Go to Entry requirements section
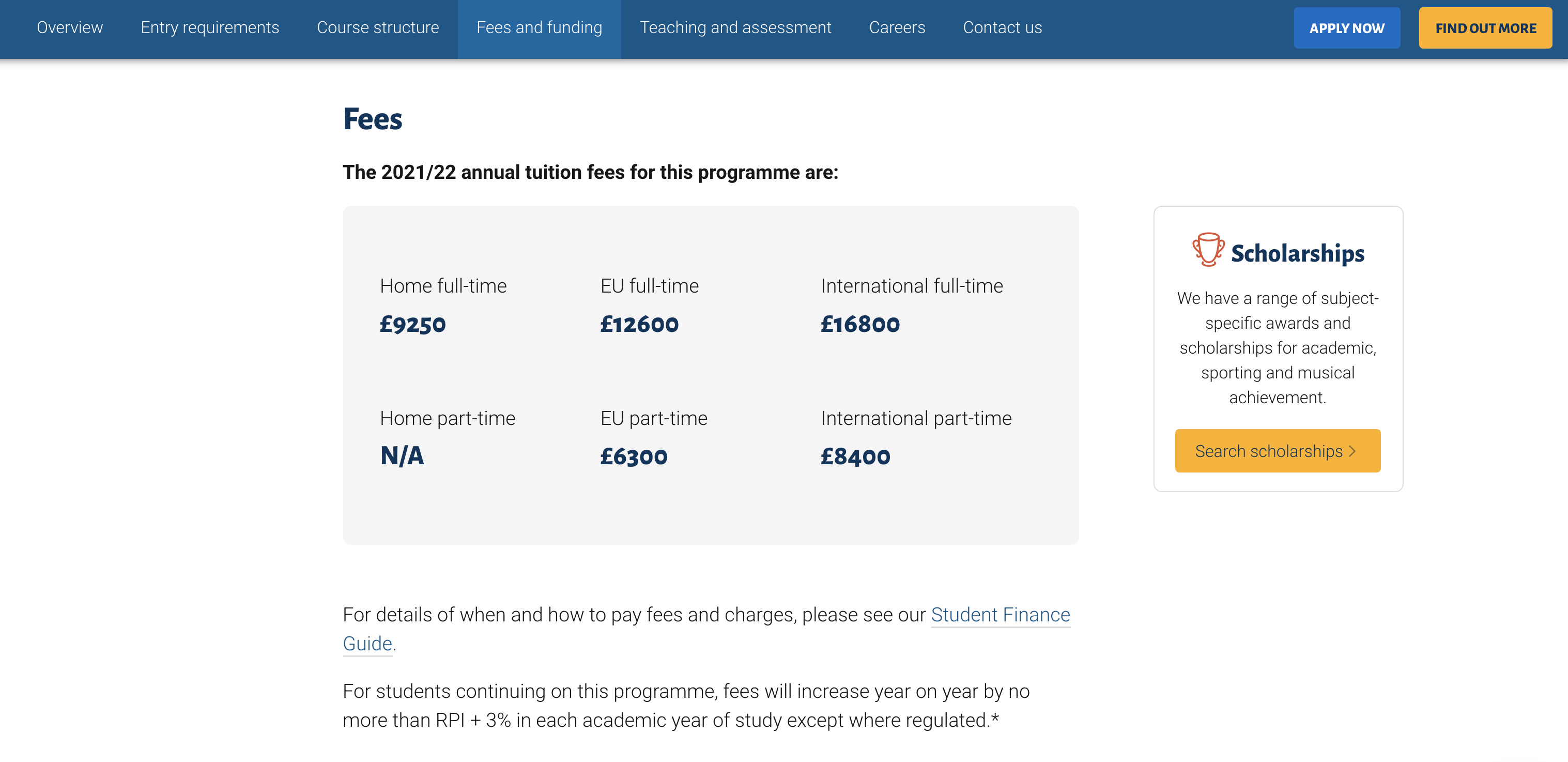This screenshot has height=762, width=1568. click(x=209, y=28)
